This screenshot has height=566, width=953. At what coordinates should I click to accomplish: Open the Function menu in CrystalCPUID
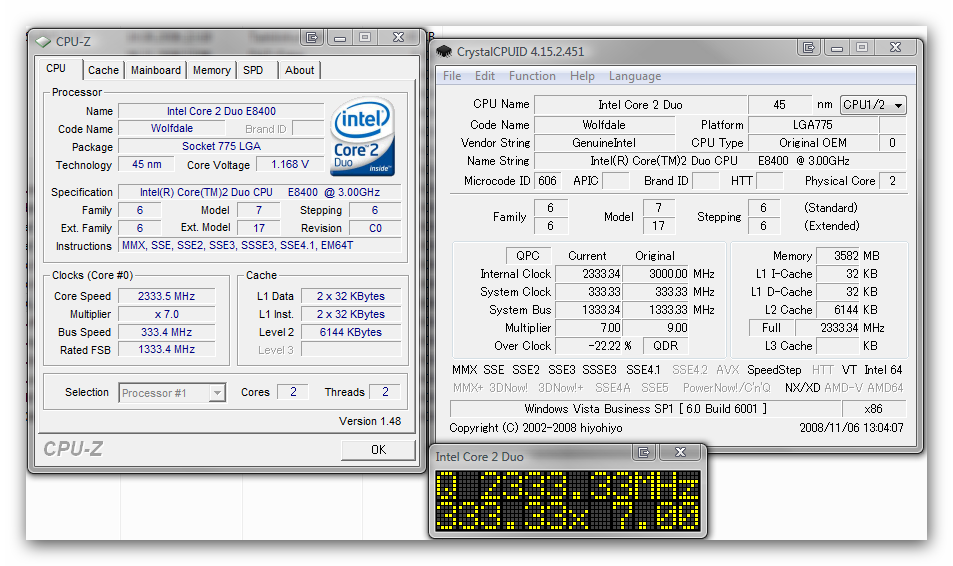pos(532,76)
